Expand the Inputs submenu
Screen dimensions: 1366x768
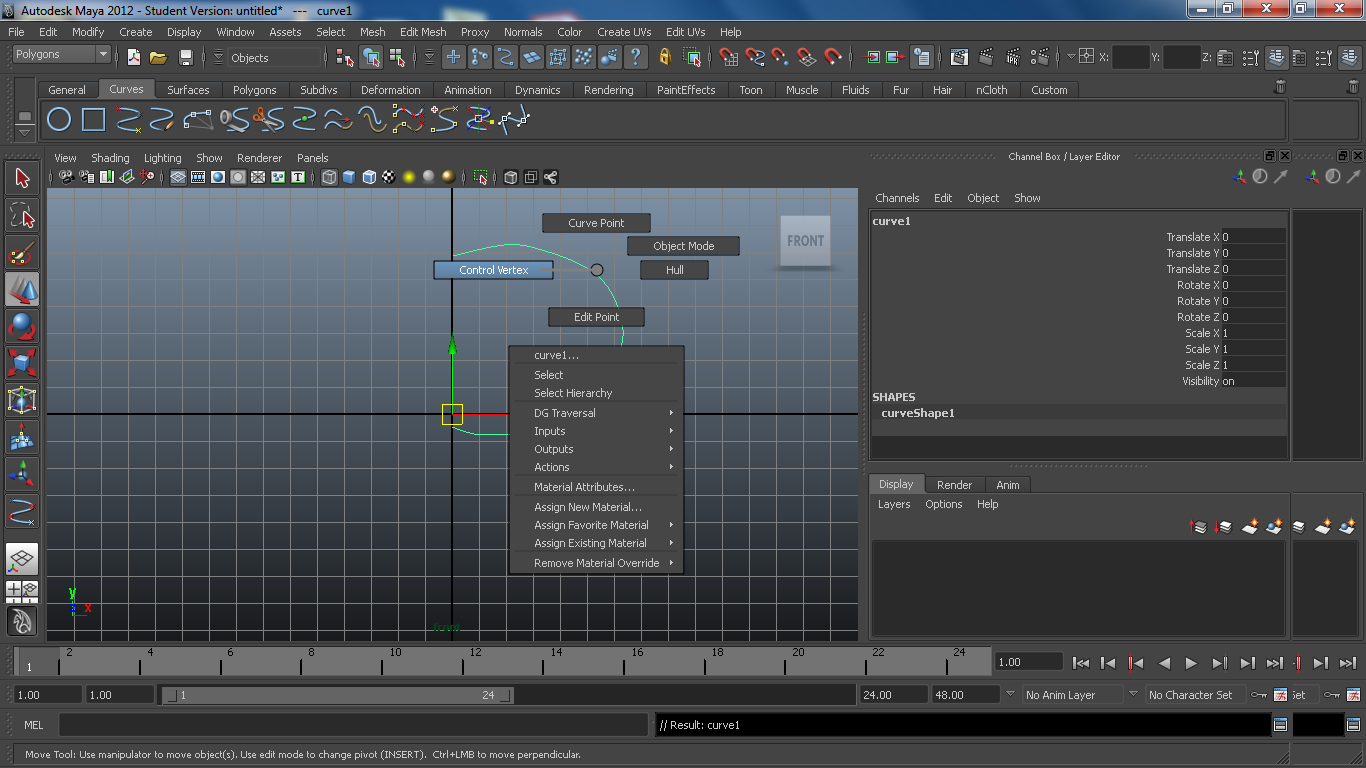click(596, 431)
